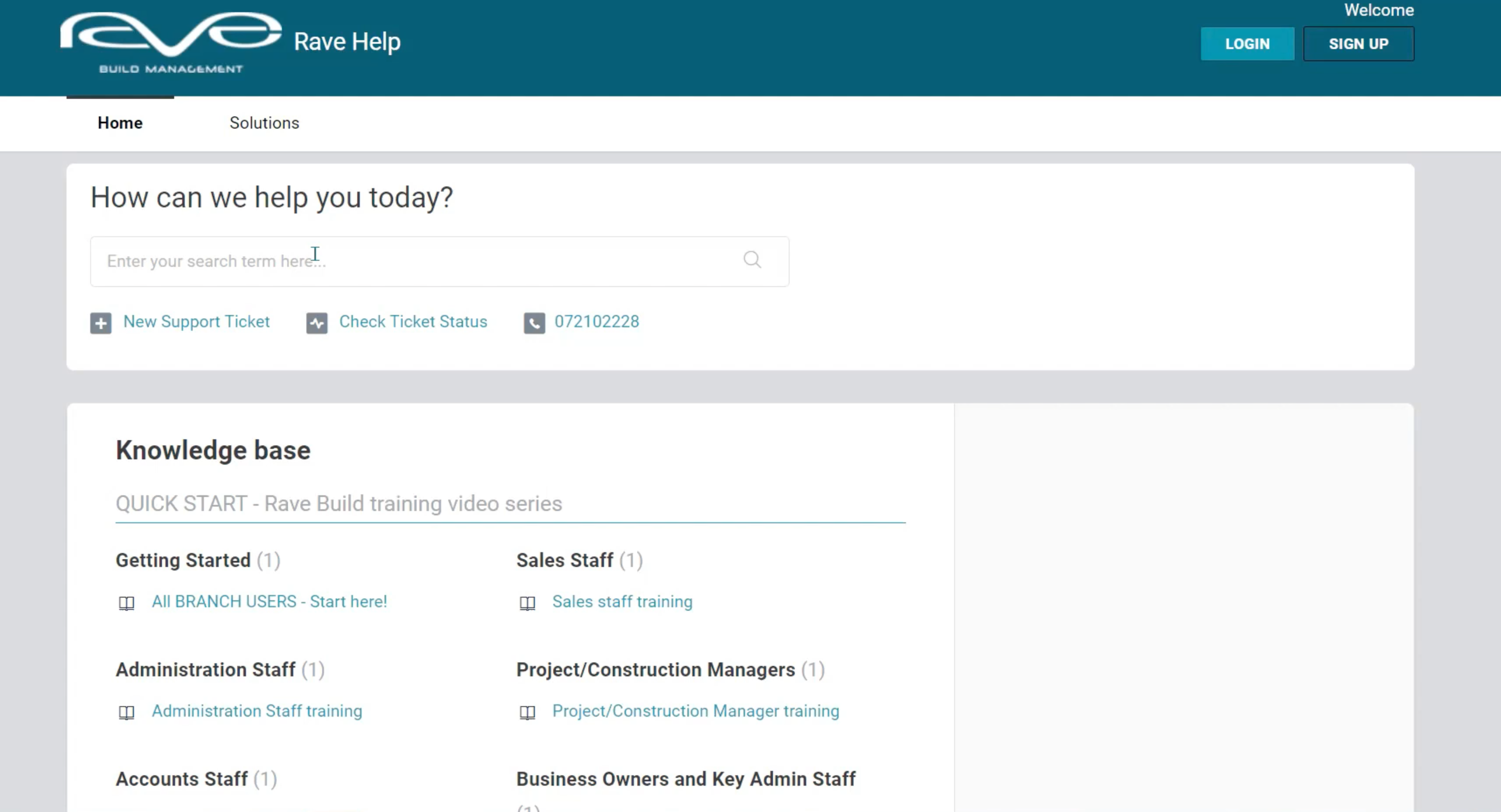1501x812 pixels.
Task: Call the 072102228 phone link
Action: click(596, 321)
